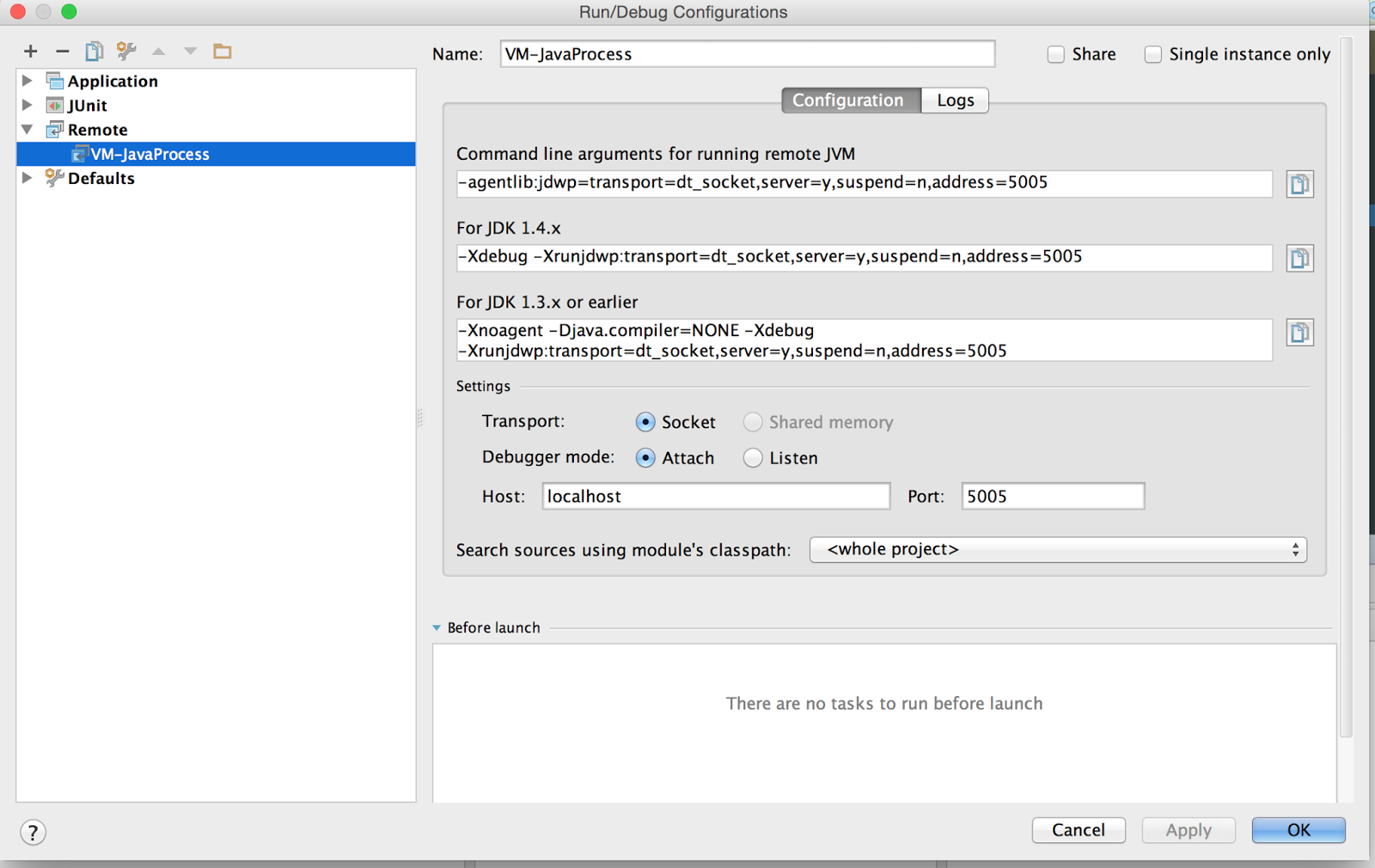The height and width of the screenshot is (868, 1375).
Task: Add a new run configuration
Action: (x=30, y=51)
